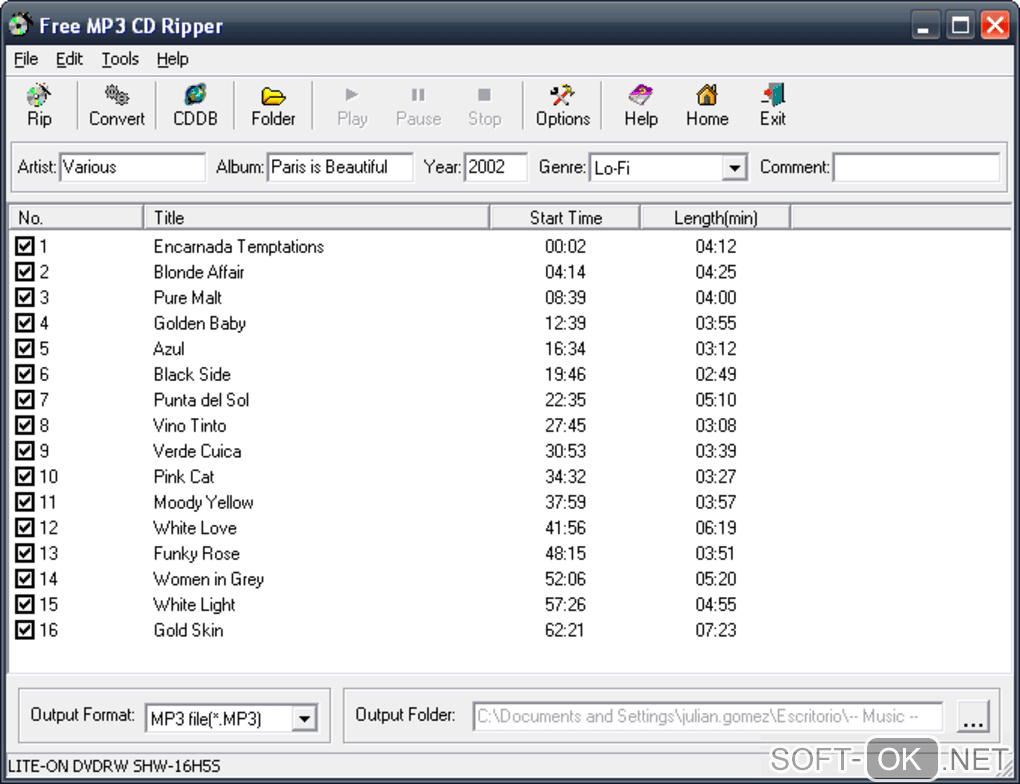The width and height of the screenshot is (1020, 784).
Task: Uncheck track 1 Encarnada Temptations
Action: pos(25,246)
